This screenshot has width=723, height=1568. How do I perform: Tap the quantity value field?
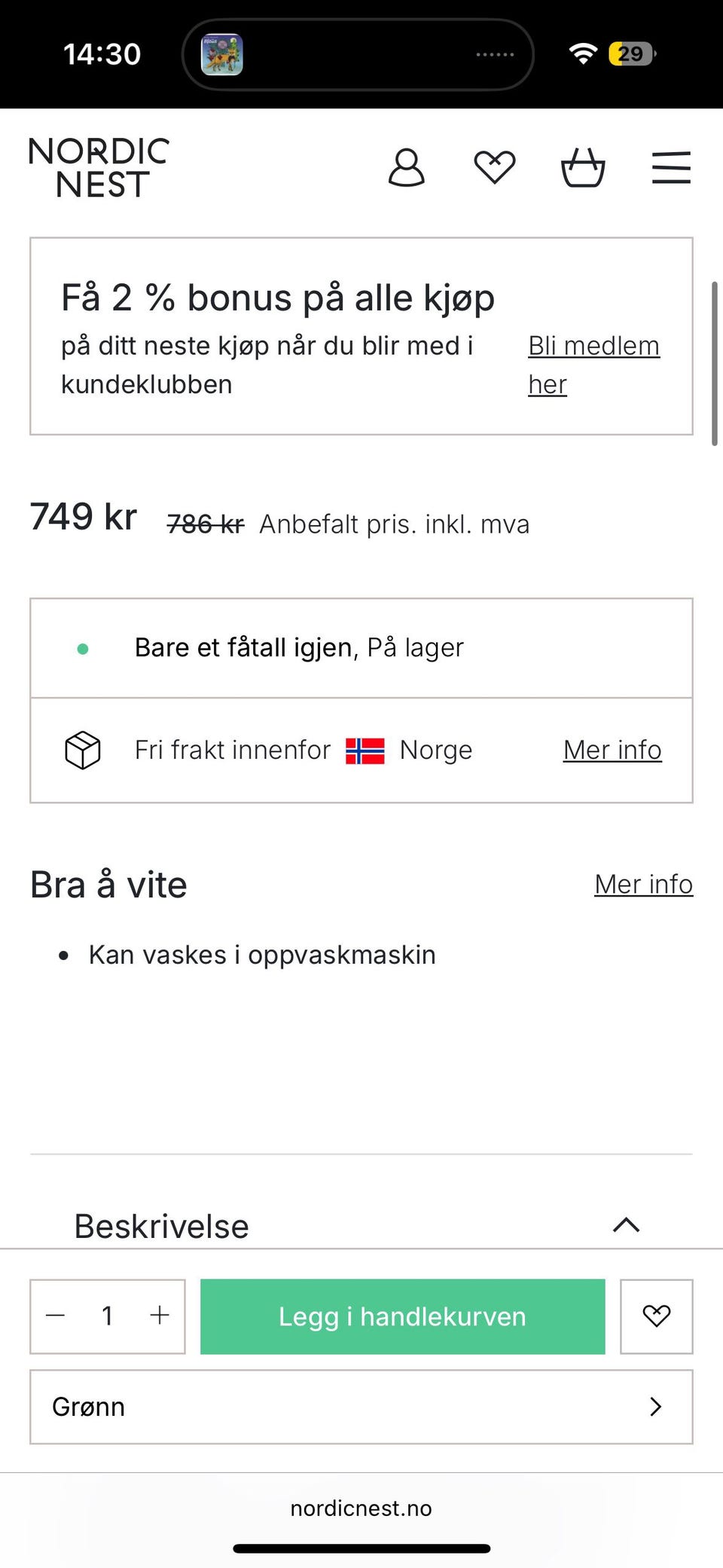point(108,1316)
